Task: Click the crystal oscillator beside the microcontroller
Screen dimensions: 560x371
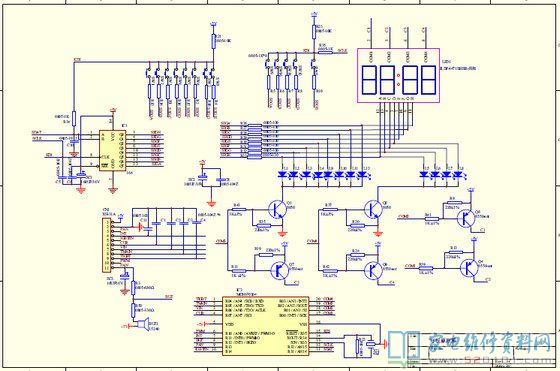Action: point(371,344)
